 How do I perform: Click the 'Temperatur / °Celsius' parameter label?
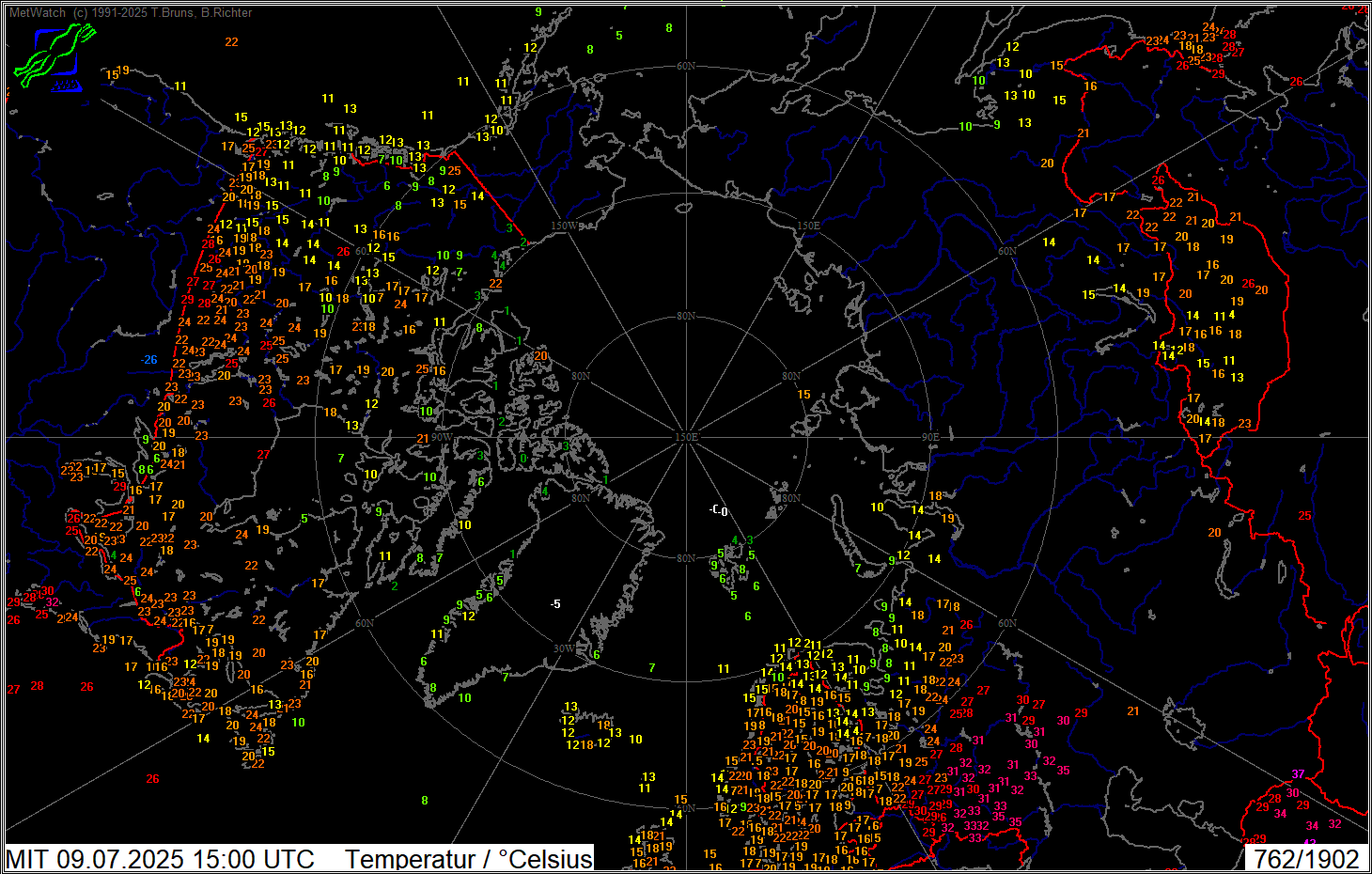(469, 859)
